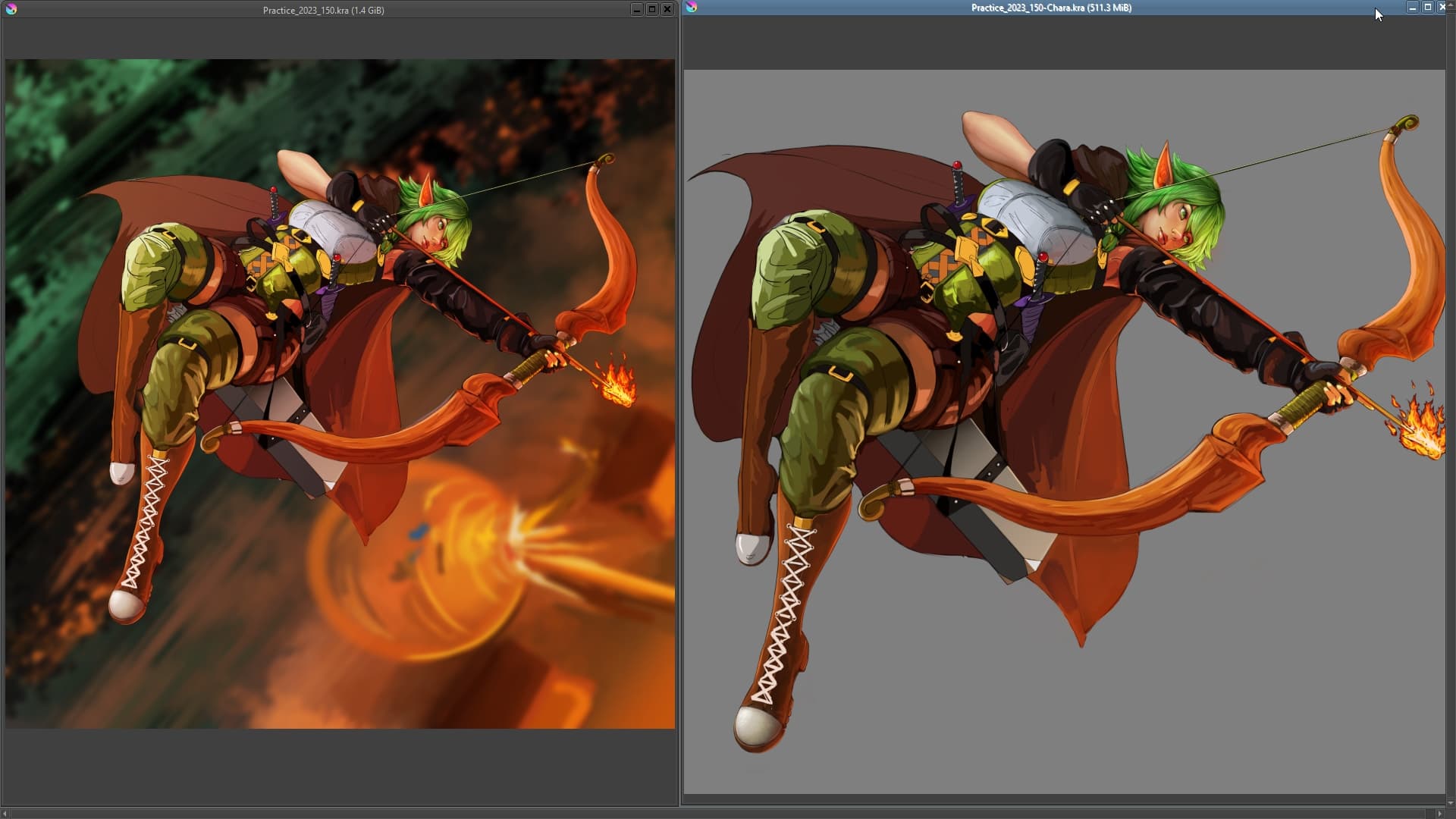Click the vertical scrollbar down arrow
The height and width of the screenshot is (819, 1456).
pyautogui.click(x=1451, y=802)
